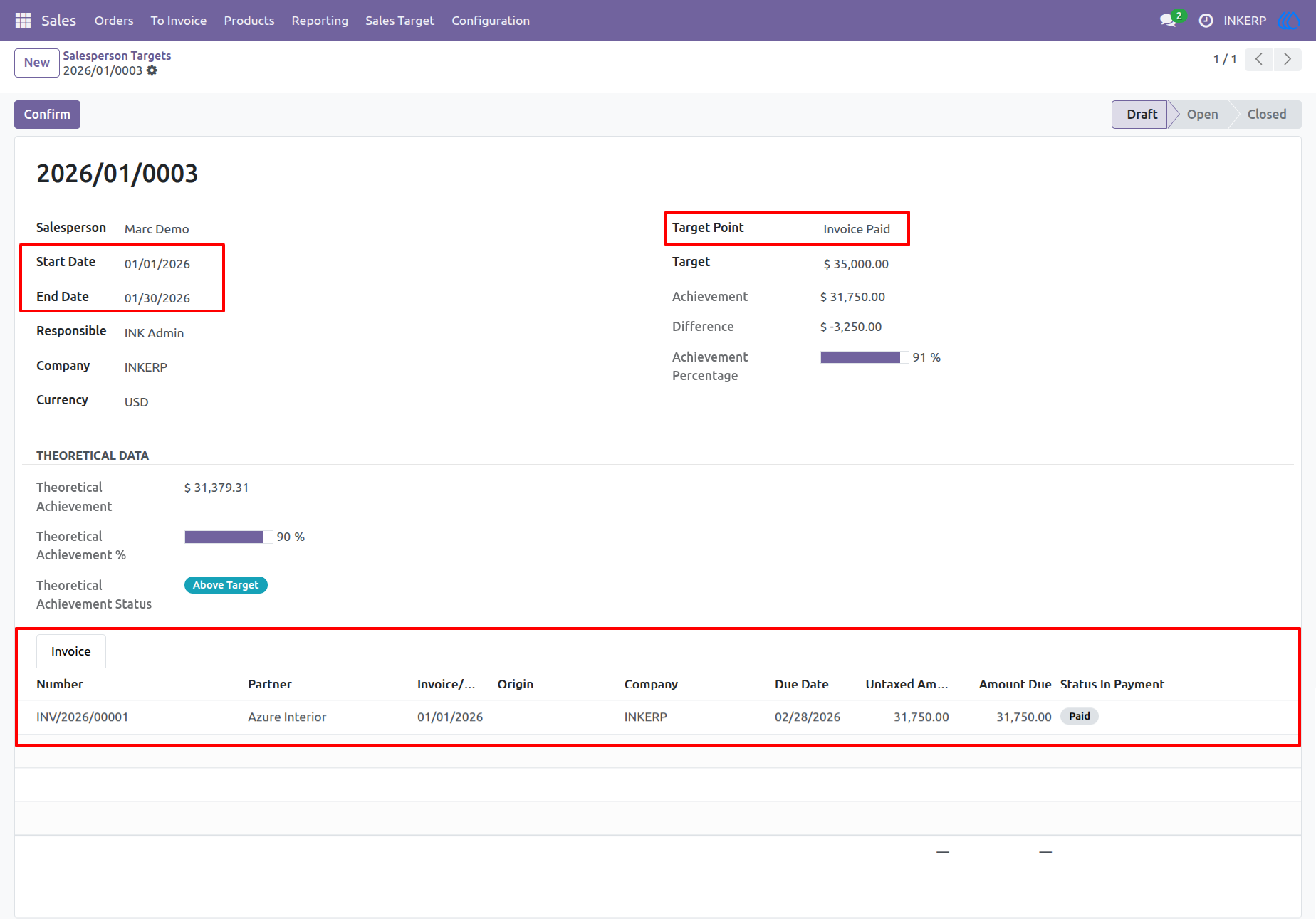Viewport: 1316px width, 921px height.
Task: Edit the Target amount field
Action: [856, 264]
